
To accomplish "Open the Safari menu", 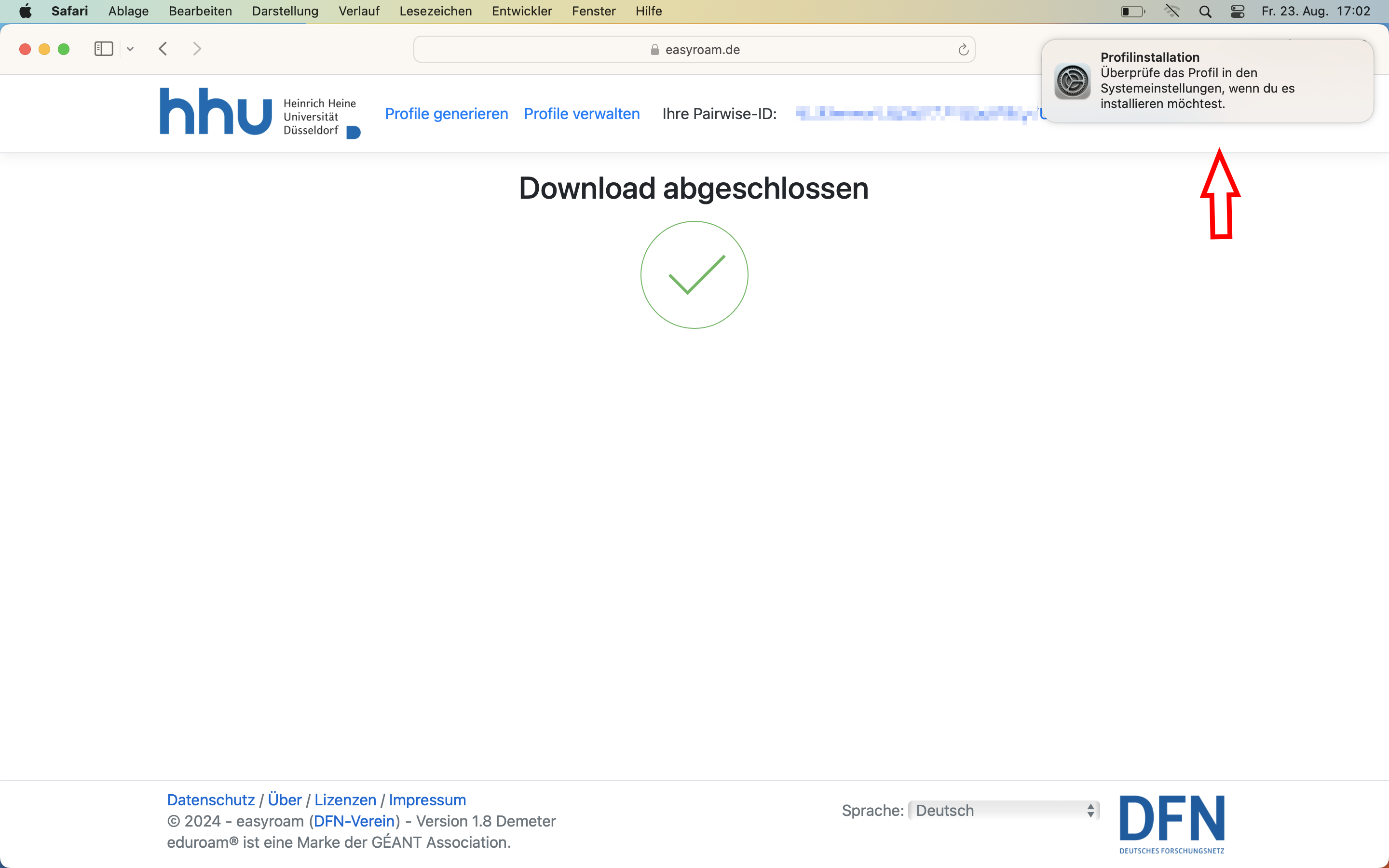I will (x=69, y=11).
